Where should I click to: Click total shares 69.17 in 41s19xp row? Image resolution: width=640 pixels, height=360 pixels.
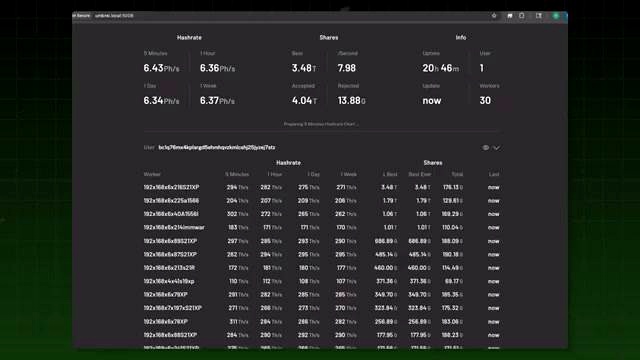[x=454, y=281]
